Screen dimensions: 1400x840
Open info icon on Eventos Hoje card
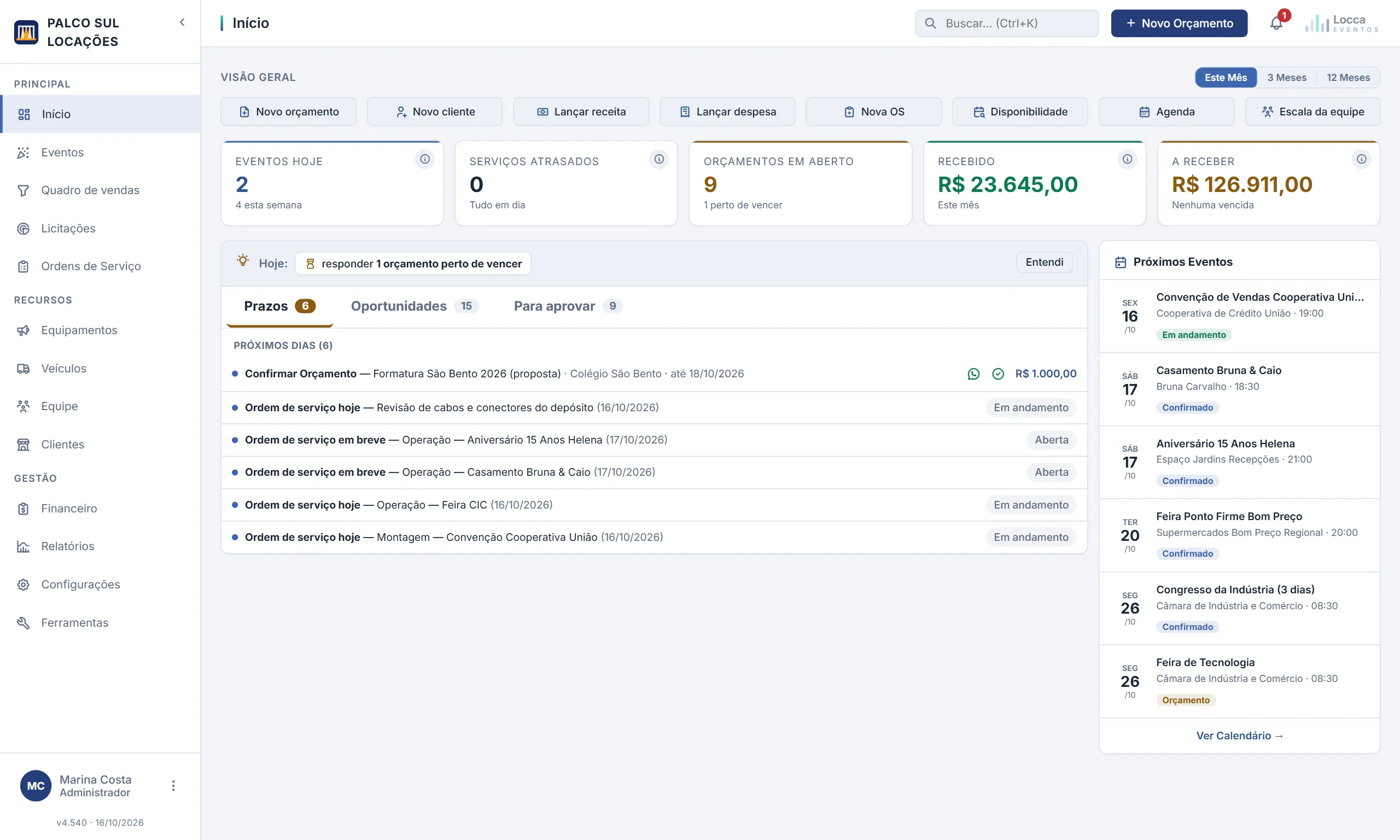(425, 159)
